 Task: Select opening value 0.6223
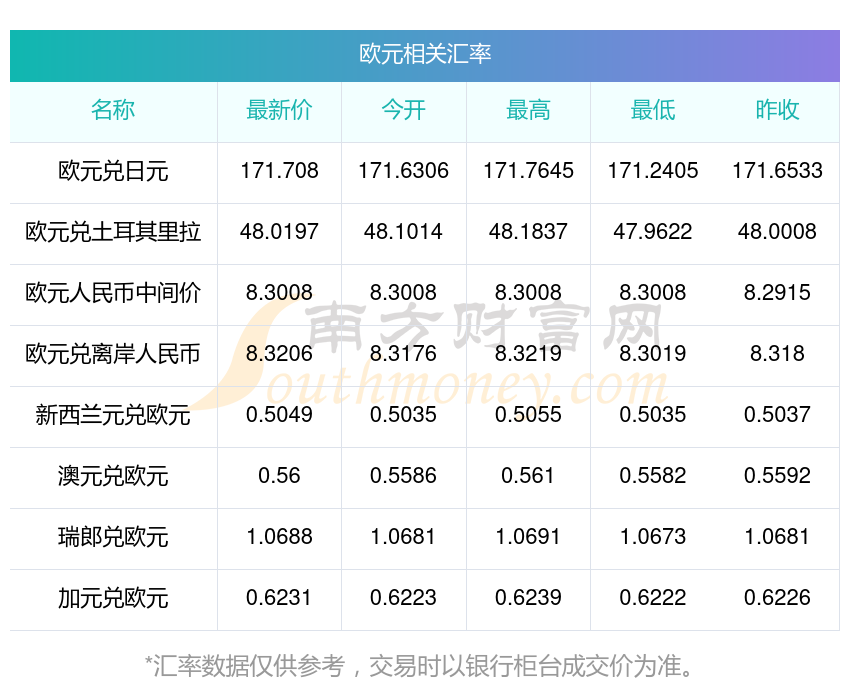pyautogui.click(x=403, y=598)
